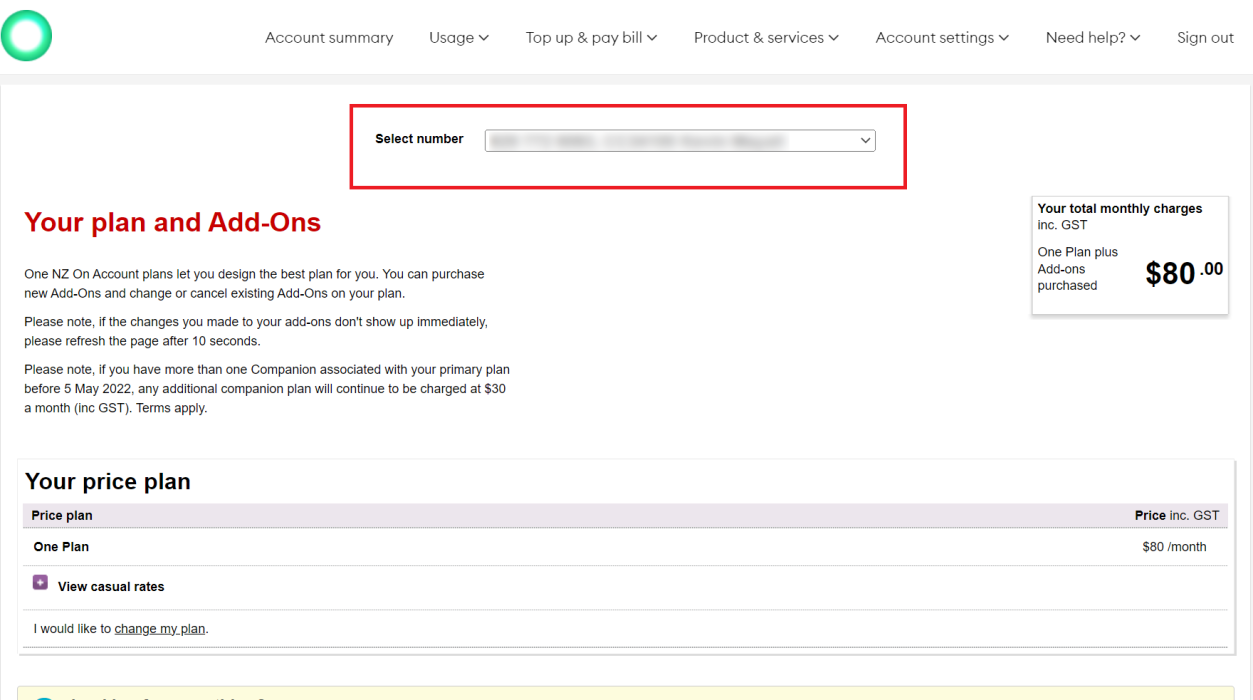Click the $80 /month price value
The image size is (1253, 700).
(x=1174, y=547)
